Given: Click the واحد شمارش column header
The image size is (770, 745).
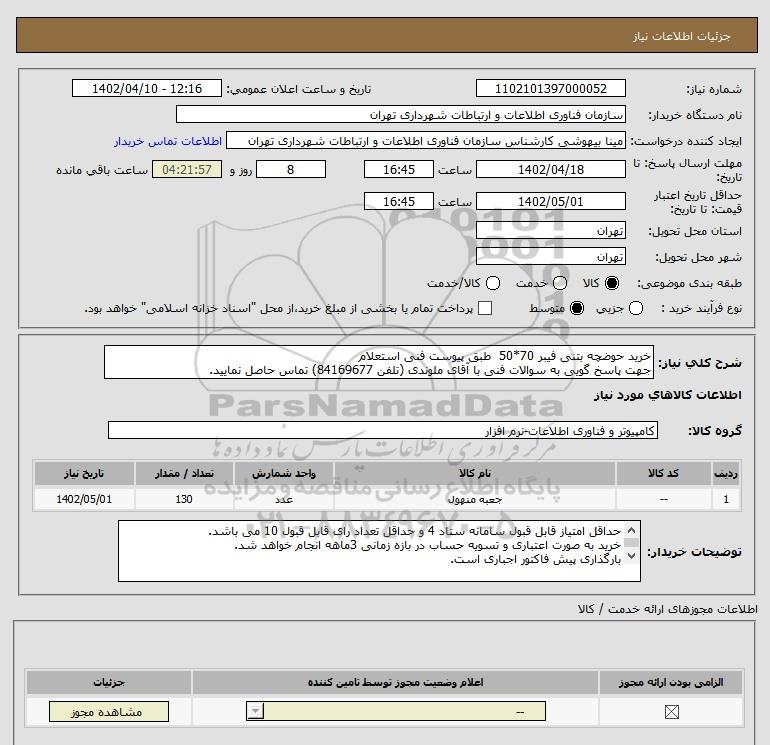Looking at the screenshot, I should 284,473.
